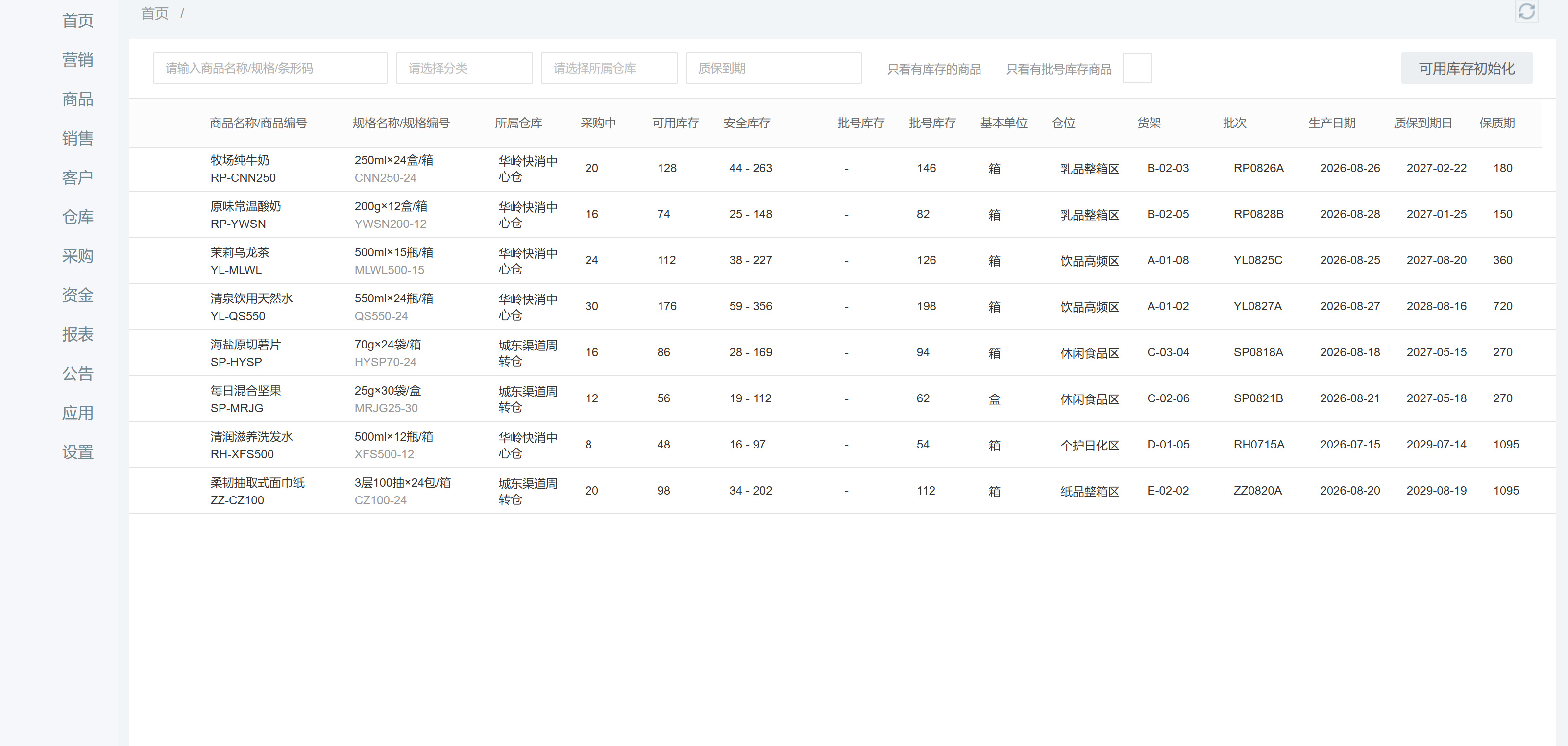The height and width of the screenshot is (746, 1568).
Task: Click the 采购中 column header
Action: 598,123
